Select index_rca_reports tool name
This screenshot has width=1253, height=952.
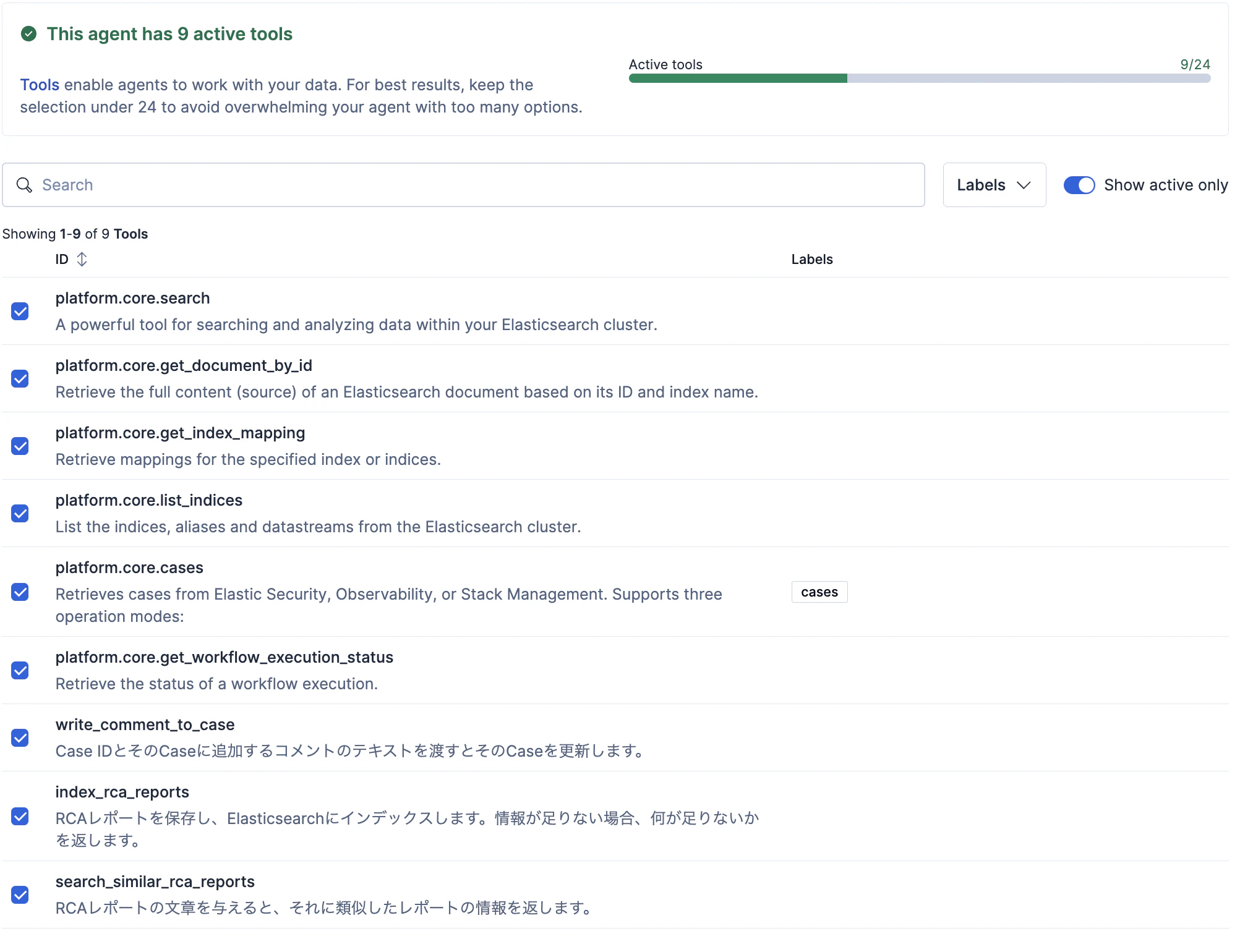click(x=122, y=792)
